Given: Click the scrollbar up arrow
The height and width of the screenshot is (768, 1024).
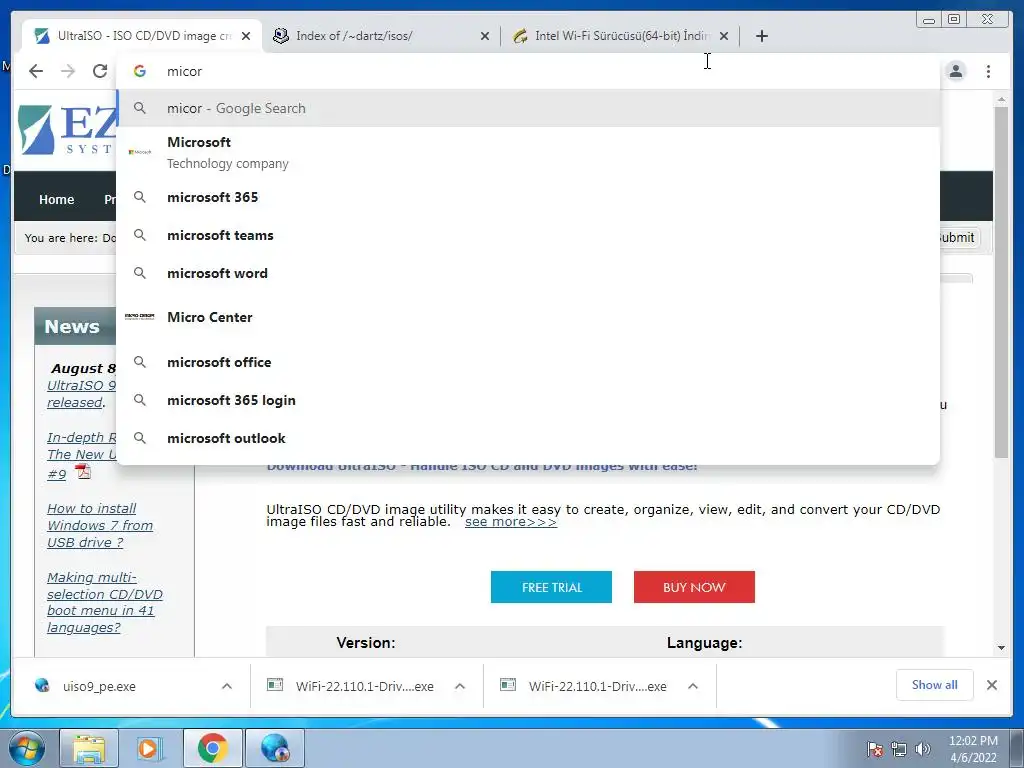Looking at the screenshot, I should coord(1001,99).
